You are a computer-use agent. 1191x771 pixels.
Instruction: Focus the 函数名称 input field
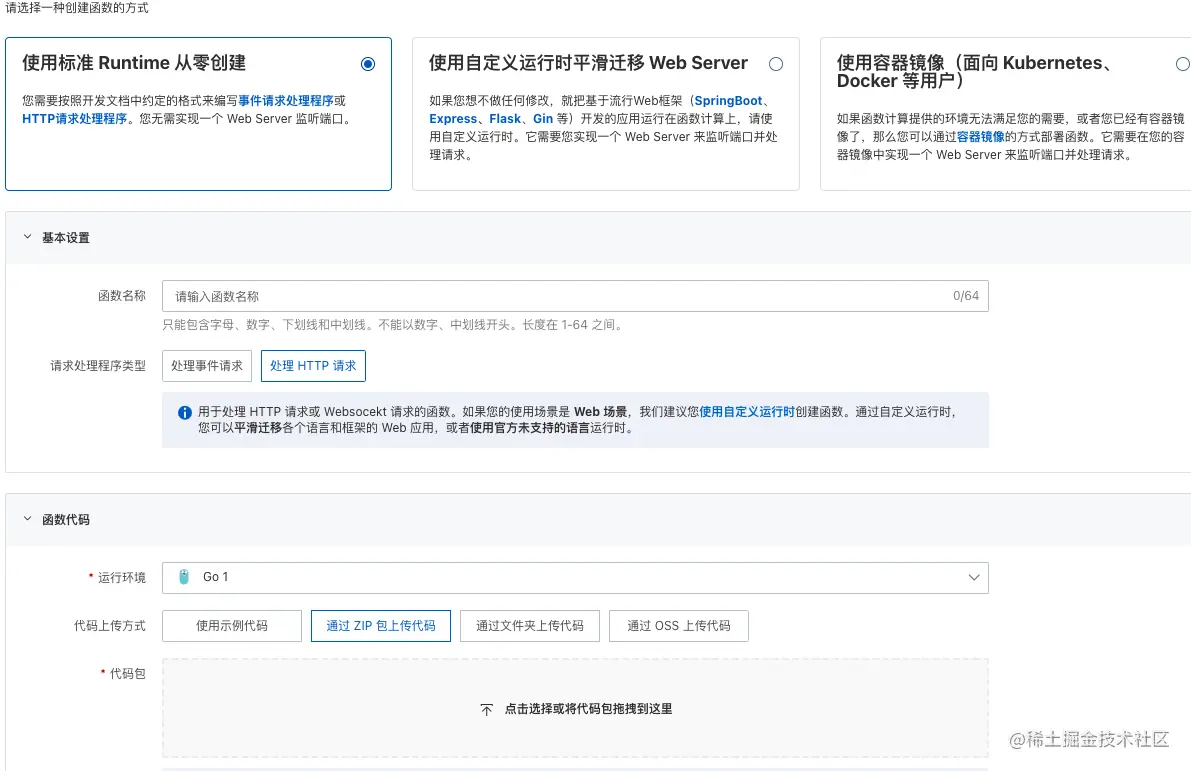[x=575, y=296]
